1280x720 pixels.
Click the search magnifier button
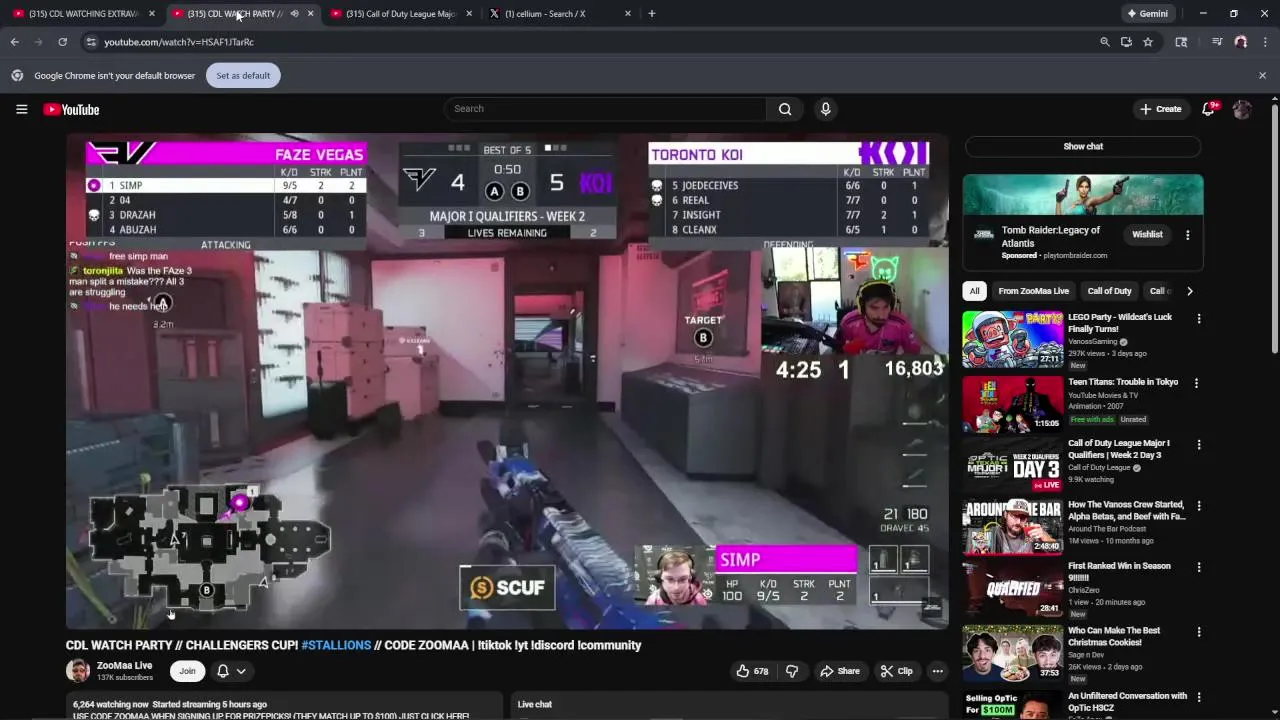click(x=785, y=109)
